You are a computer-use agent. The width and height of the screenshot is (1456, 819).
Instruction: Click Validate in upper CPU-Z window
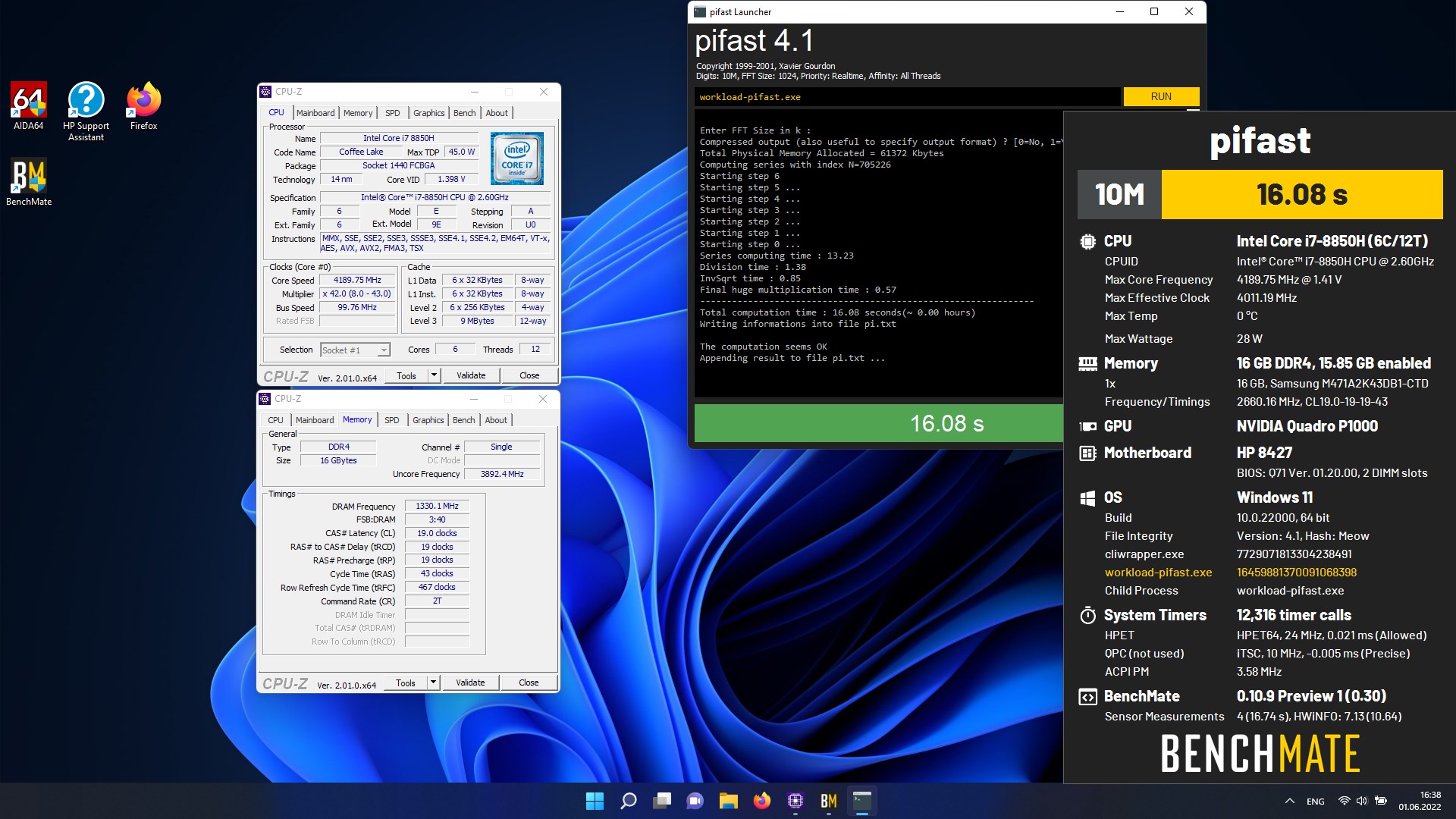pos(471,375)
